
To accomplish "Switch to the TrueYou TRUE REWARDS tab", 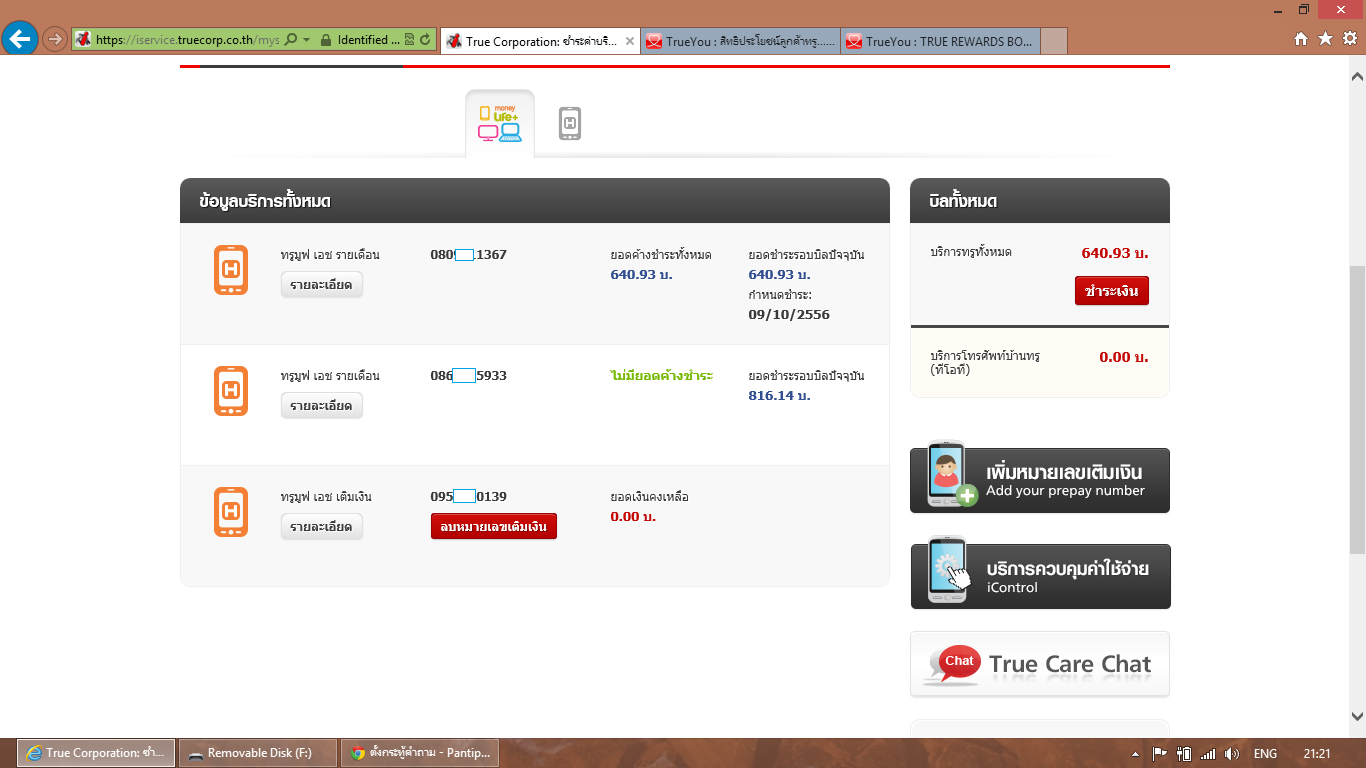I will pos(941,41).
